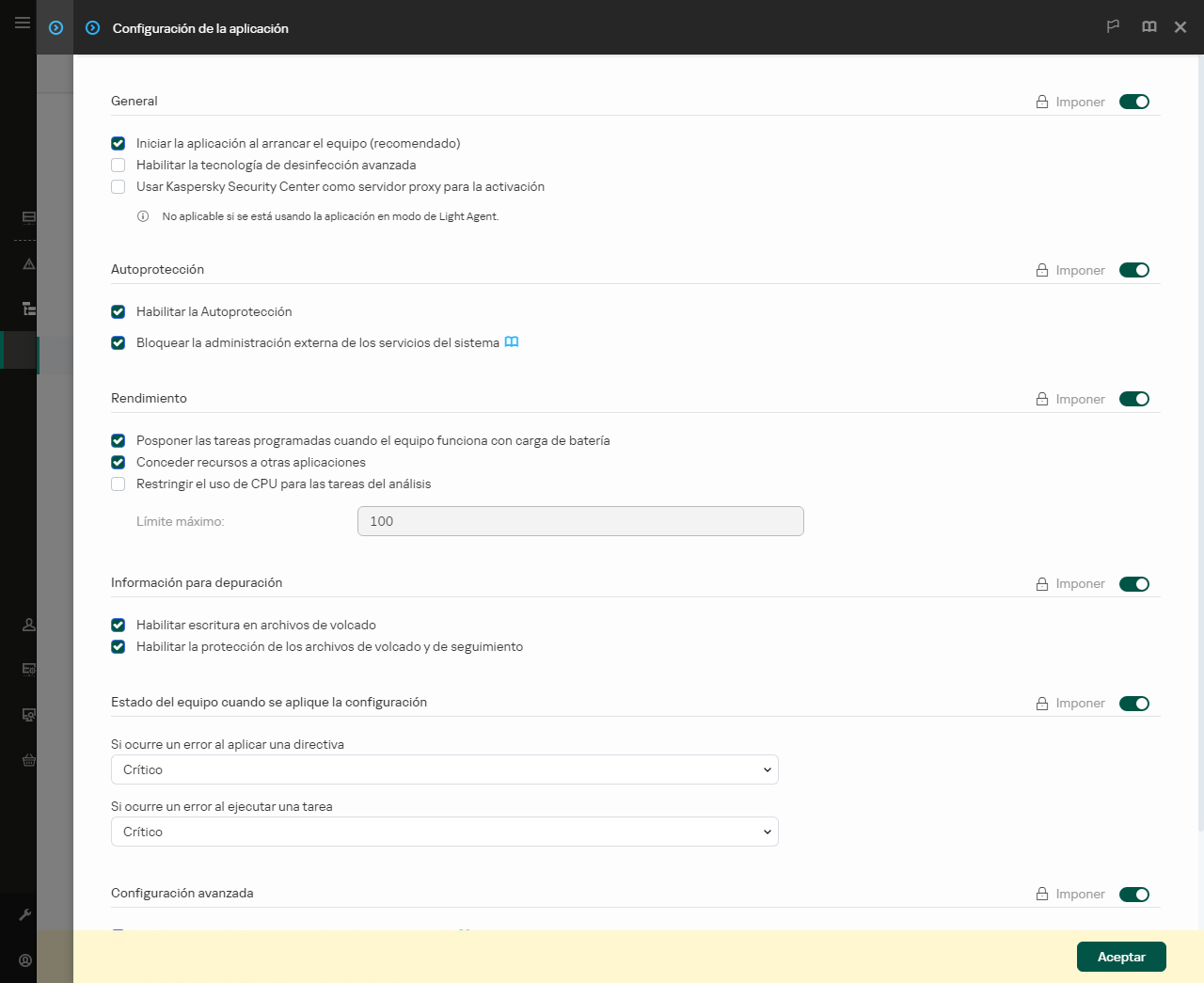Click the notifications flag icon
The width and height of the screenshot is (1204, 983).
1113,26
